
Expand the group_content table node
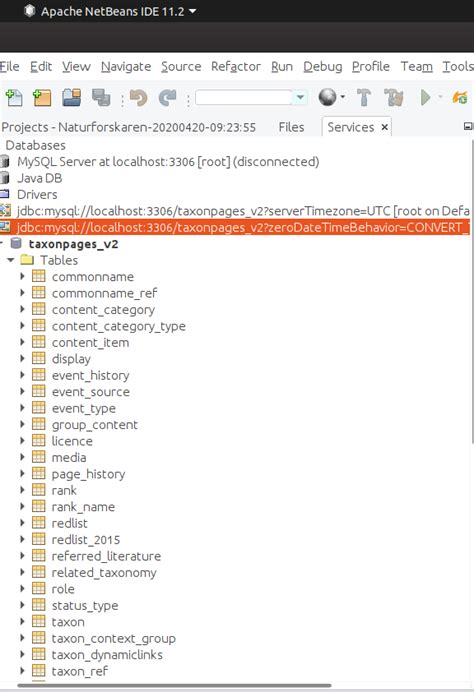22,424
